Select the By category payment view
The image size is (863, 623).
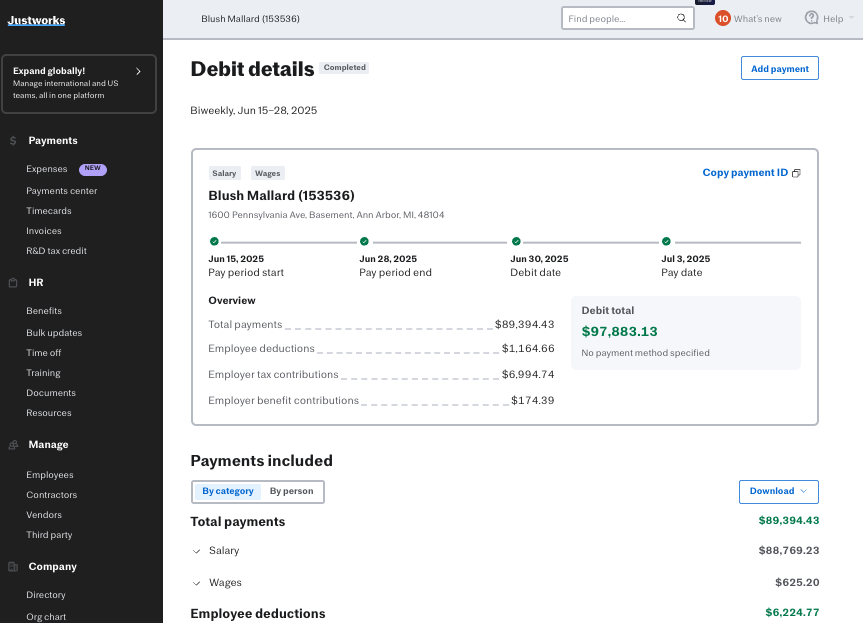click(228, 491)
